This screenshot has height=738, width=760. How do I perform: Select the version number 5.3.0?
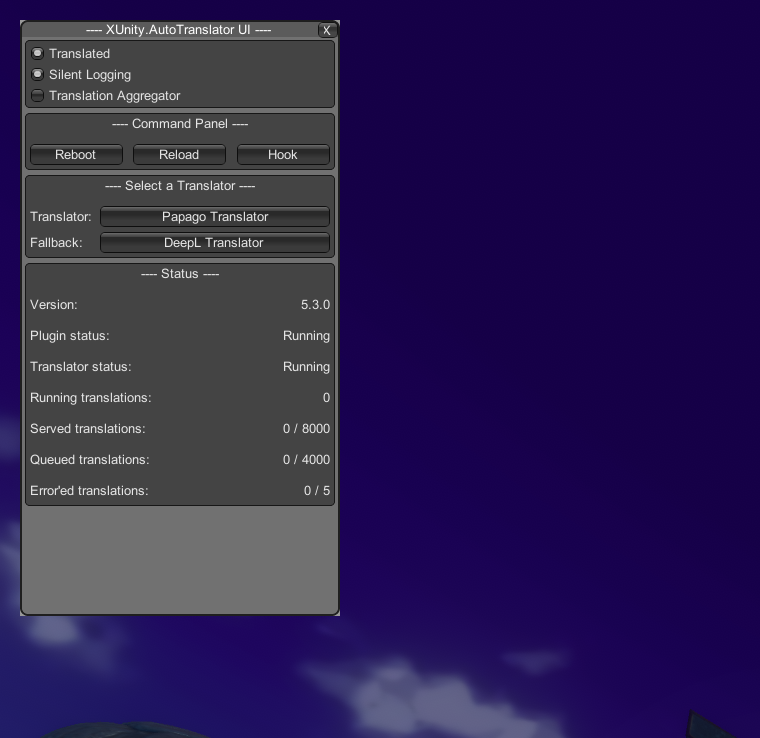[x=315, y=305]
